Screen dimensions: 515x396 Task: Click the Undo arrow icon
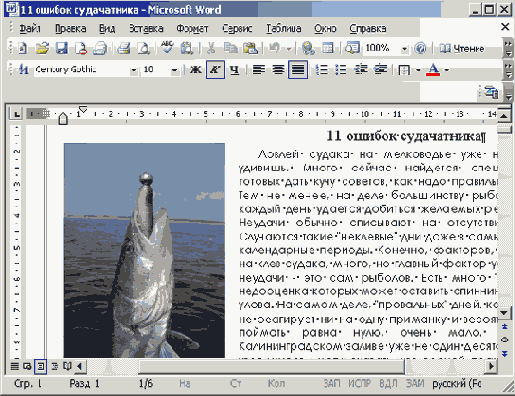click(x=275, y=48)
